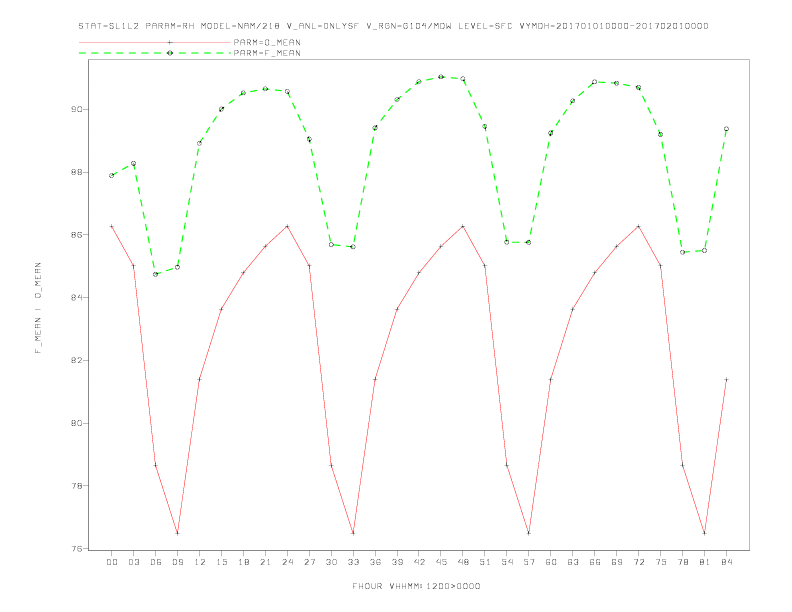792x612 pixels.
Task: Click the x-axis tick label 60
Action: click(551, 562)
